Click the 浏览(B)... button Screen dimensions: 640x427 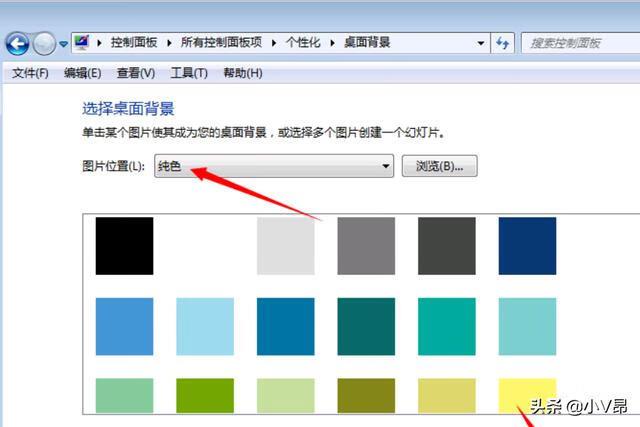439,166
